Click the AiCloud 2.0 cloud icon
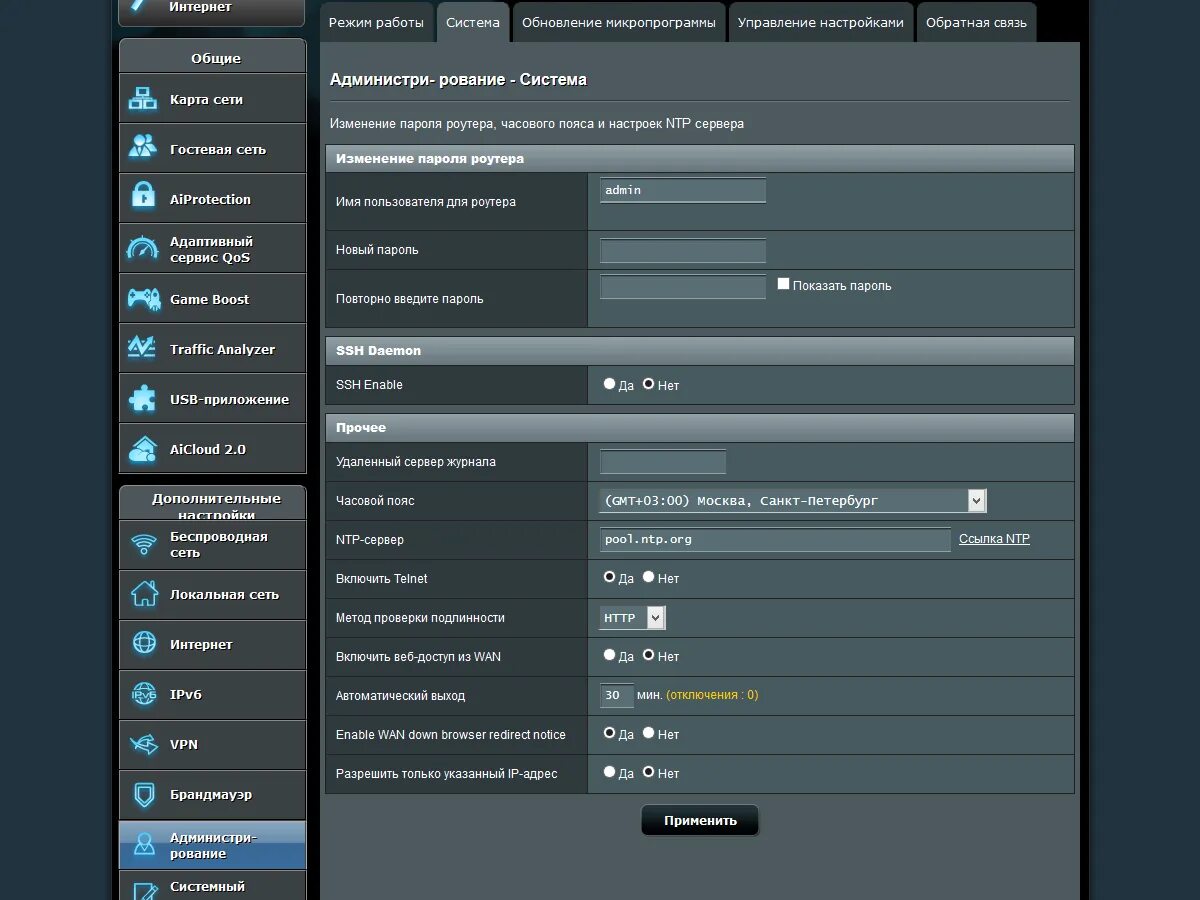Image resolution: width=1200 pixels, height=900 pixels. pos(143,448)
